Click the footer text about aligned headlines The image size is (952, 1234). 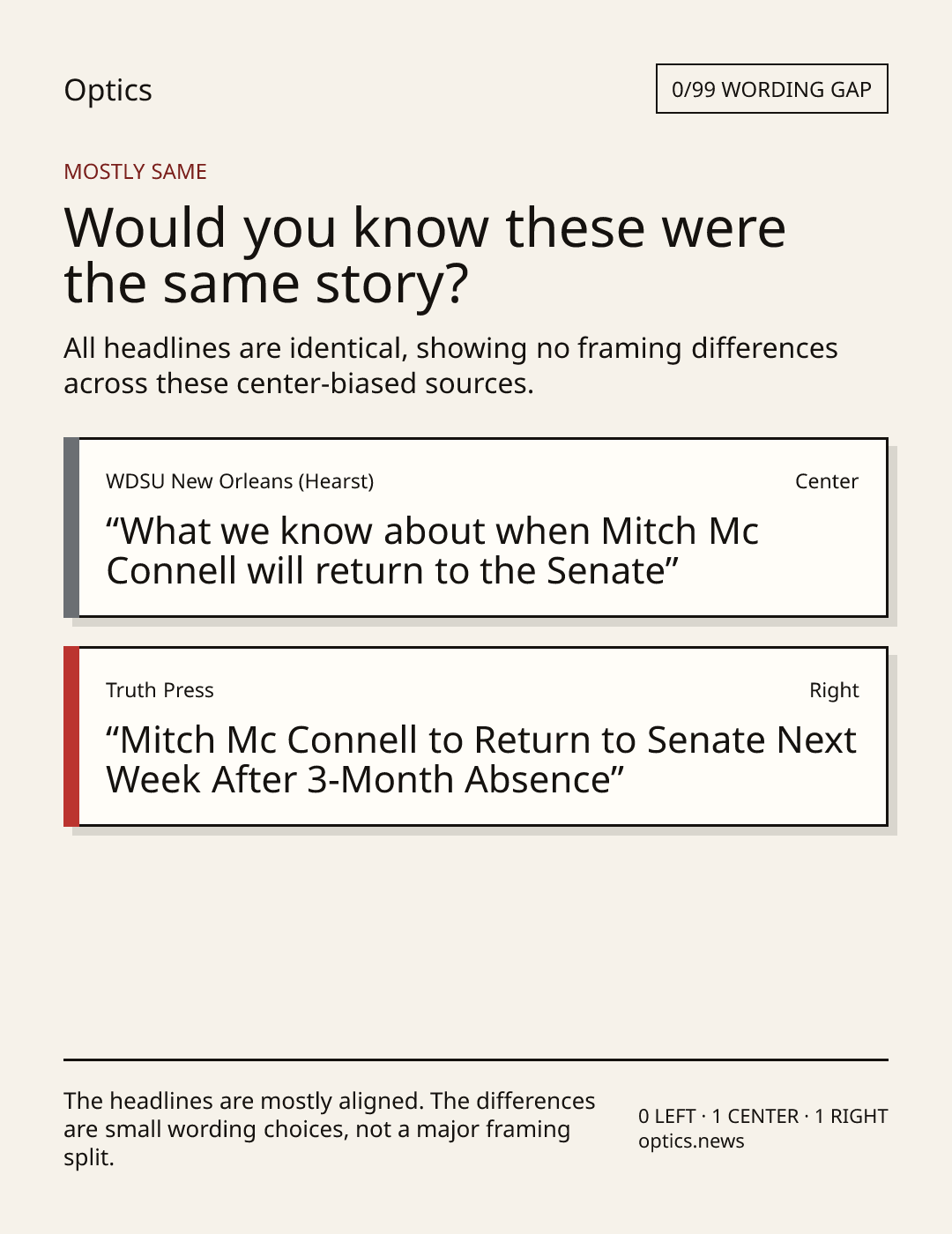330,1129
